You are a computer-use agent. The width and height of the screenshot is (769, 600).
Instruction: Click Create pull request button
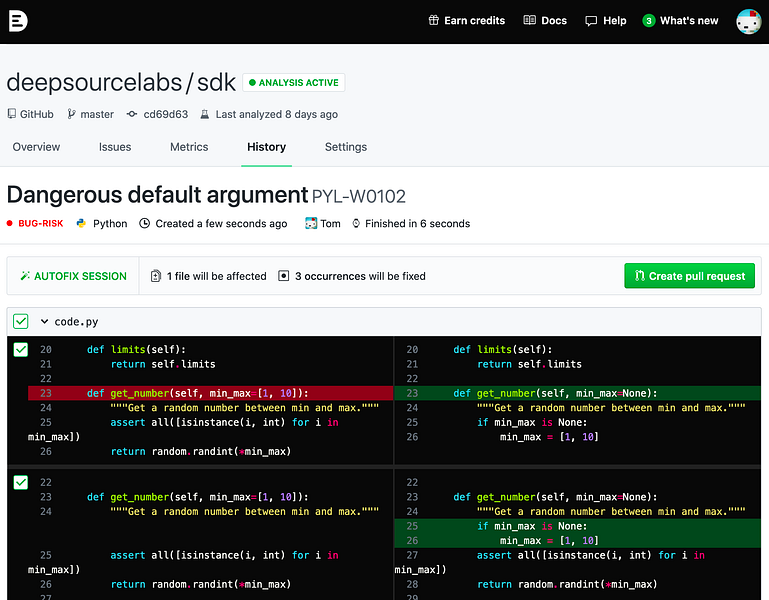tap(690, 276)
